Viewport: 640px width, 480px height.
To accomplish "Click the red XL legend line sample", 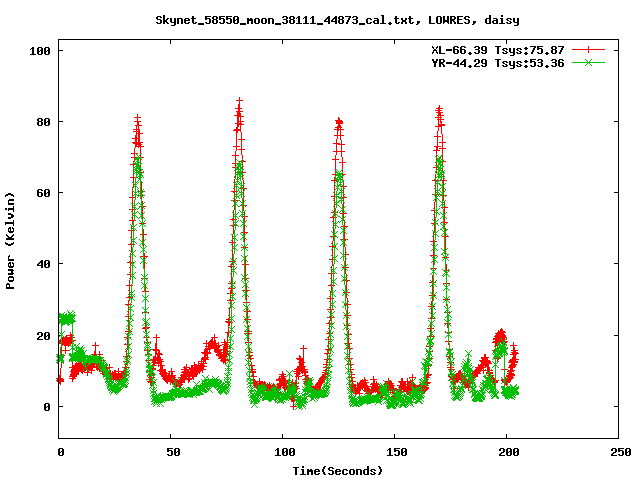I will click(x=588, y=50).
